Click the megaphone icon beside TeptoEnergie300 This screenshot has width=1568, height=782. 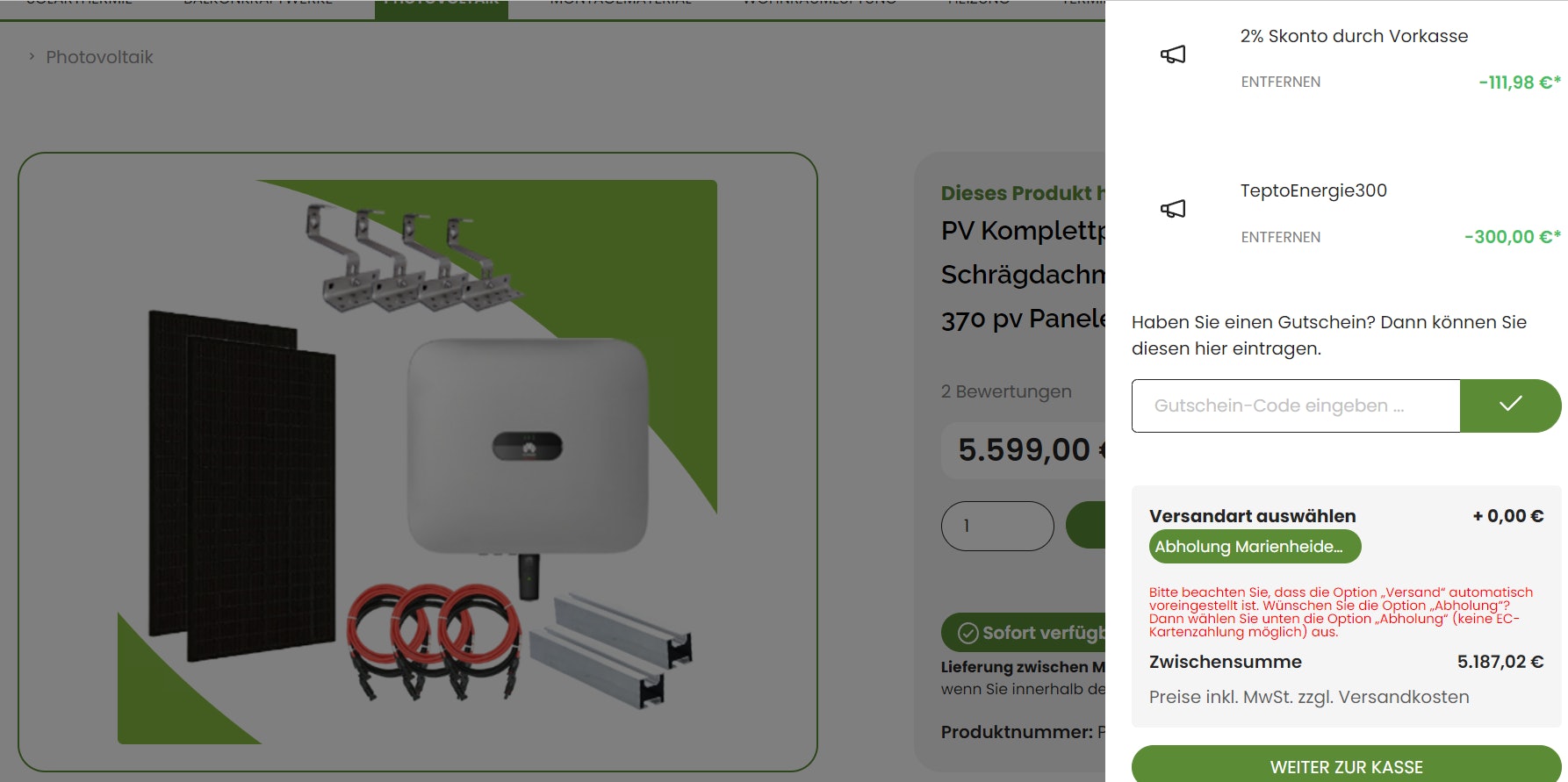click(1173, 209)
